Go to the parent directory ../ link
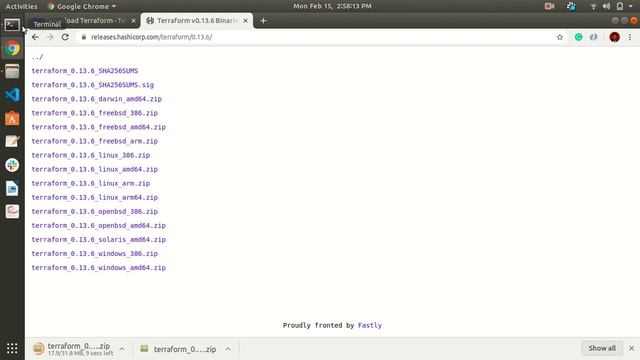The width and height of the screenshot is (640, 360). [37, 57]
